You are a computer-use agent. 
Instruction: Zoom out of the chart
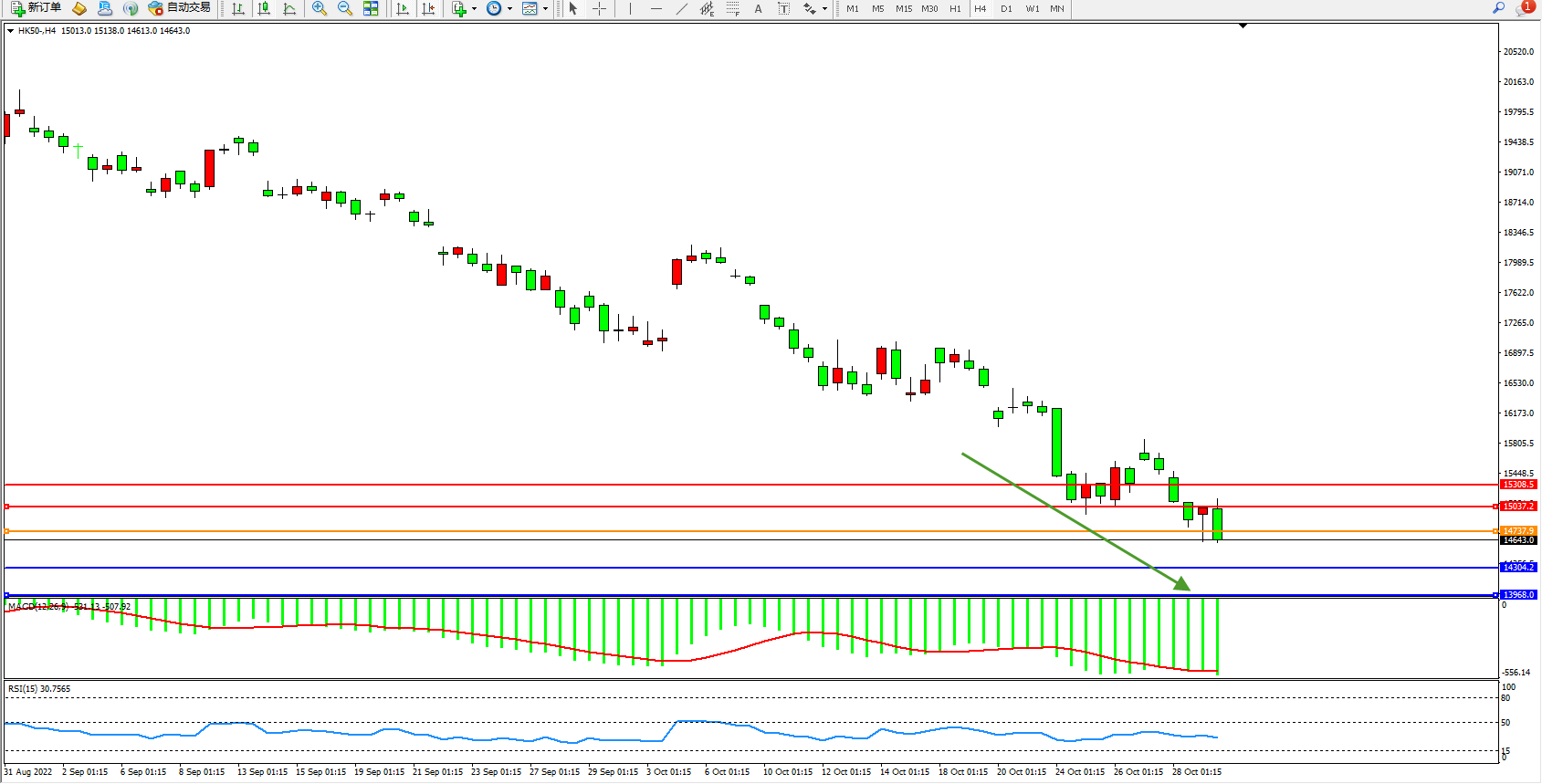click(345, 8)
